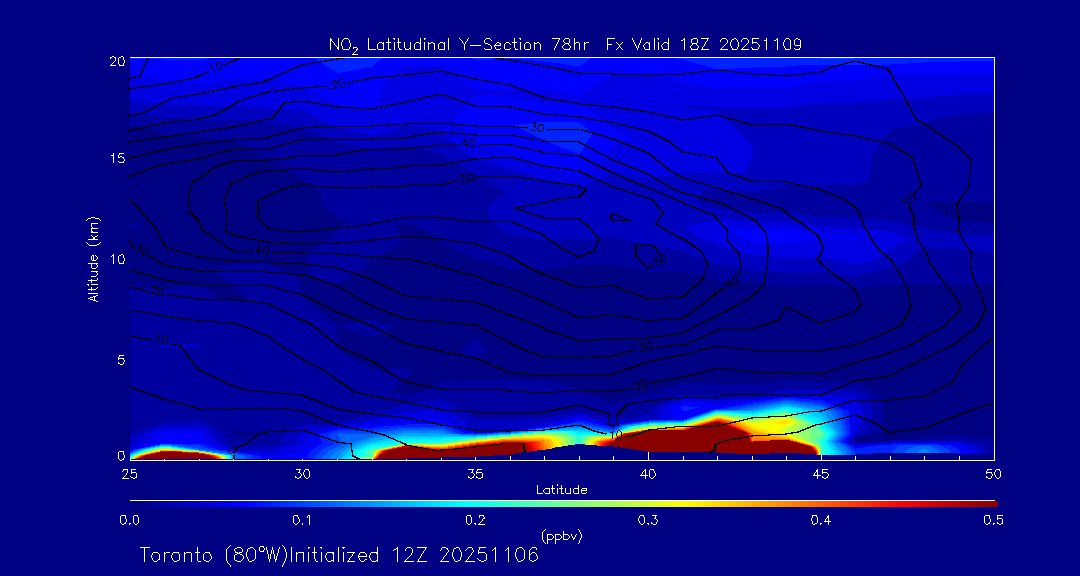Click the 0.5 colorbar tick label
The width and height of the screenshot is (1080, 576).
994,520
